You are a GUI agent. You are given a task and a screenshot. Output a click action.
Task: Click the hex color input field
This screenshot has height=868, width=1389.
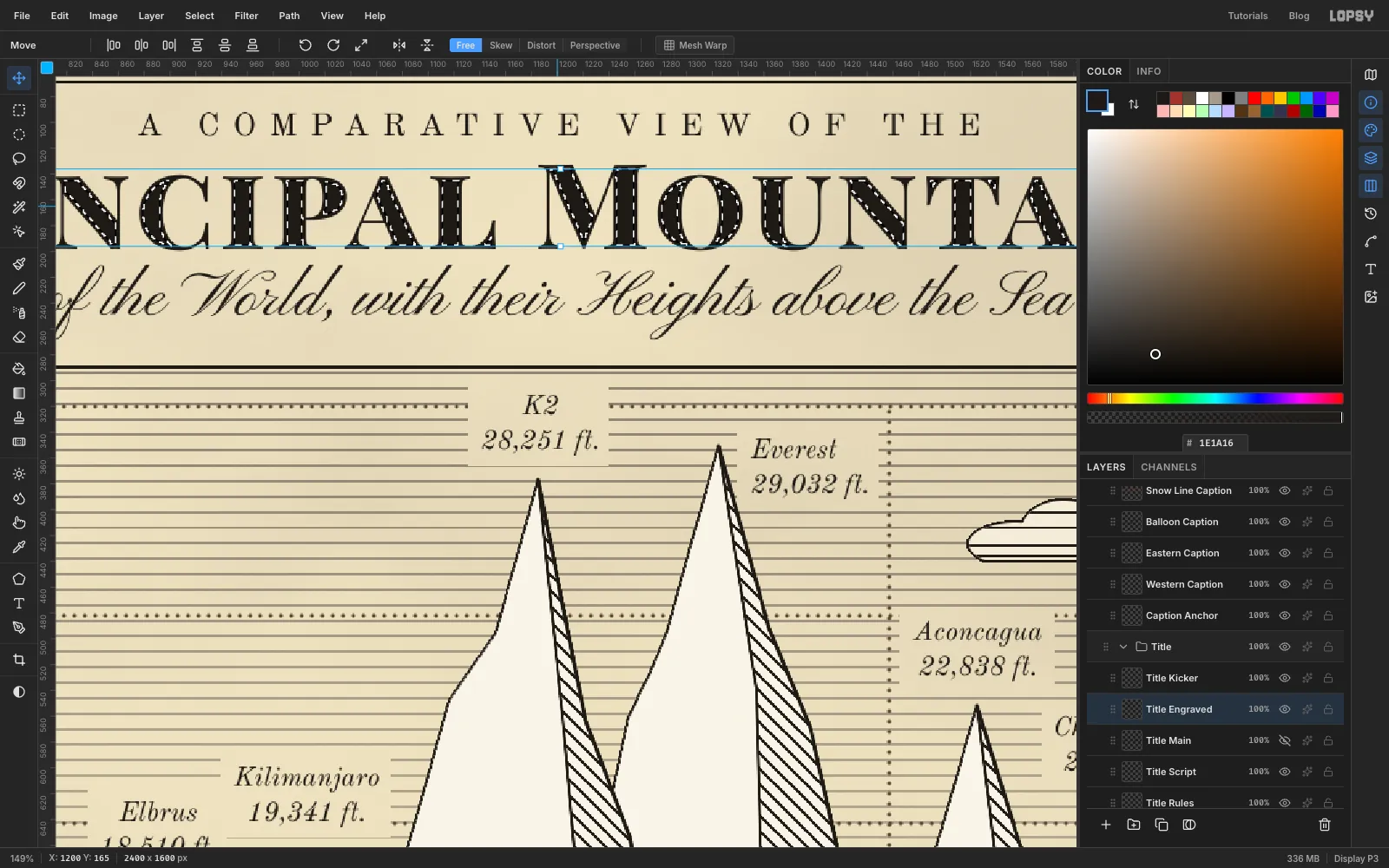[1215, 443]
